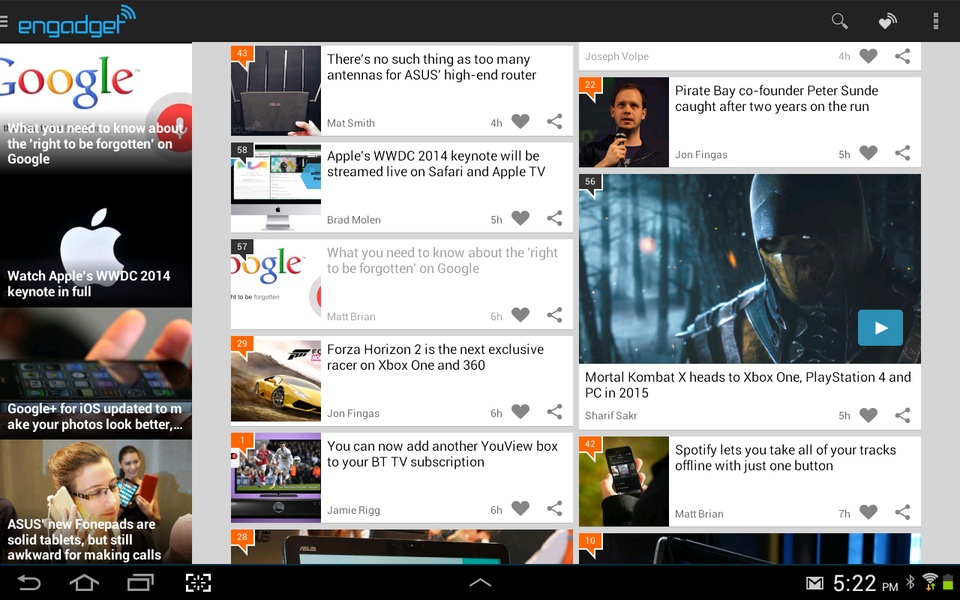Share the Spotify offline tracks article
This screenshot has width=960, height=600.
click(x=902, y=512)
